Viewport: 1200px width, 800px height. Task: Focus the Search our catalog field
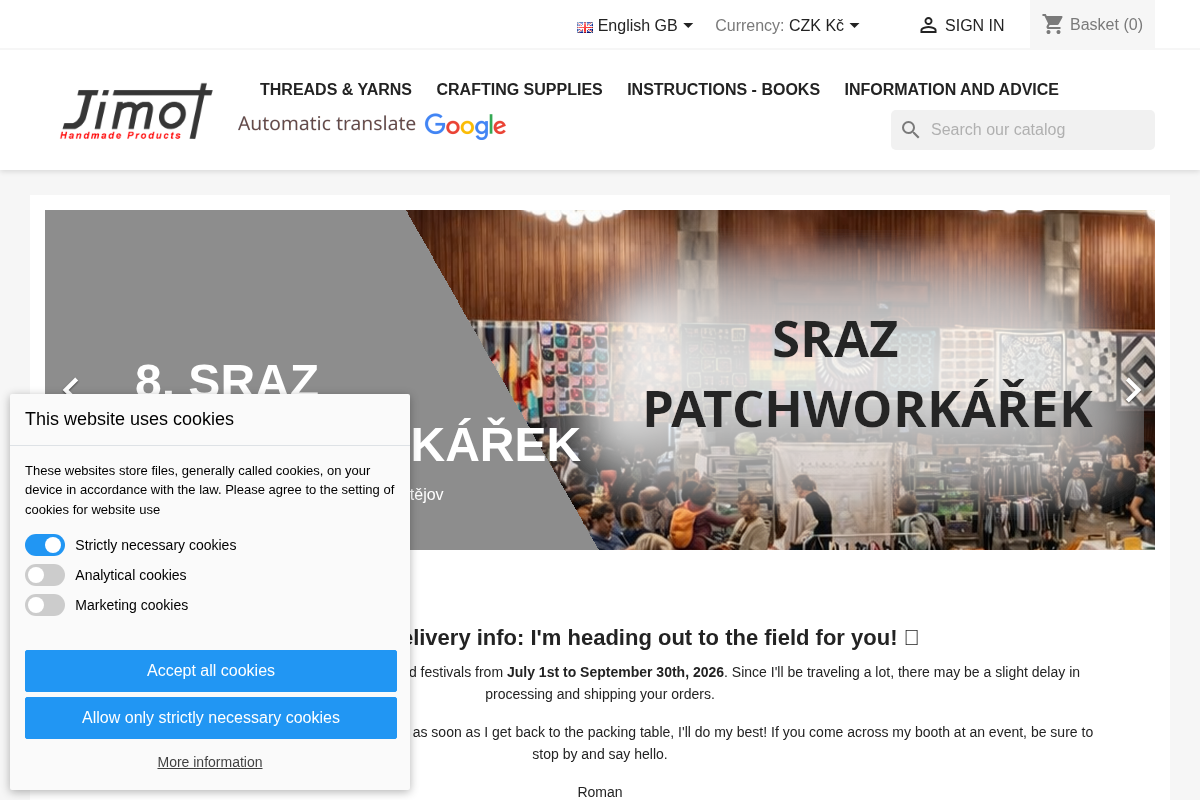[1023, 130]
